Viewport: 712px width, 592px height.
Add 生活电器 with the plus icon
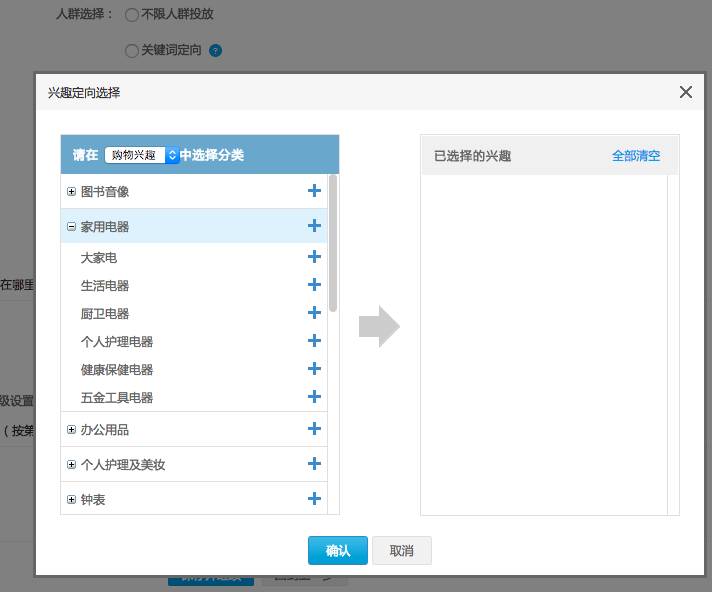click(x=314, y=285)
